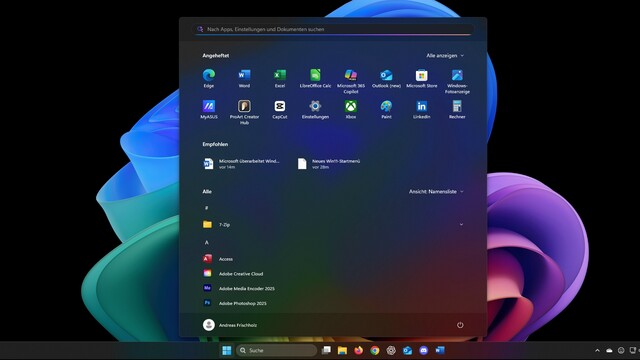Open user account Andreas Frischholz
Image resolution: width=640 pixels, height=360 pixels.
pos(230,325)
